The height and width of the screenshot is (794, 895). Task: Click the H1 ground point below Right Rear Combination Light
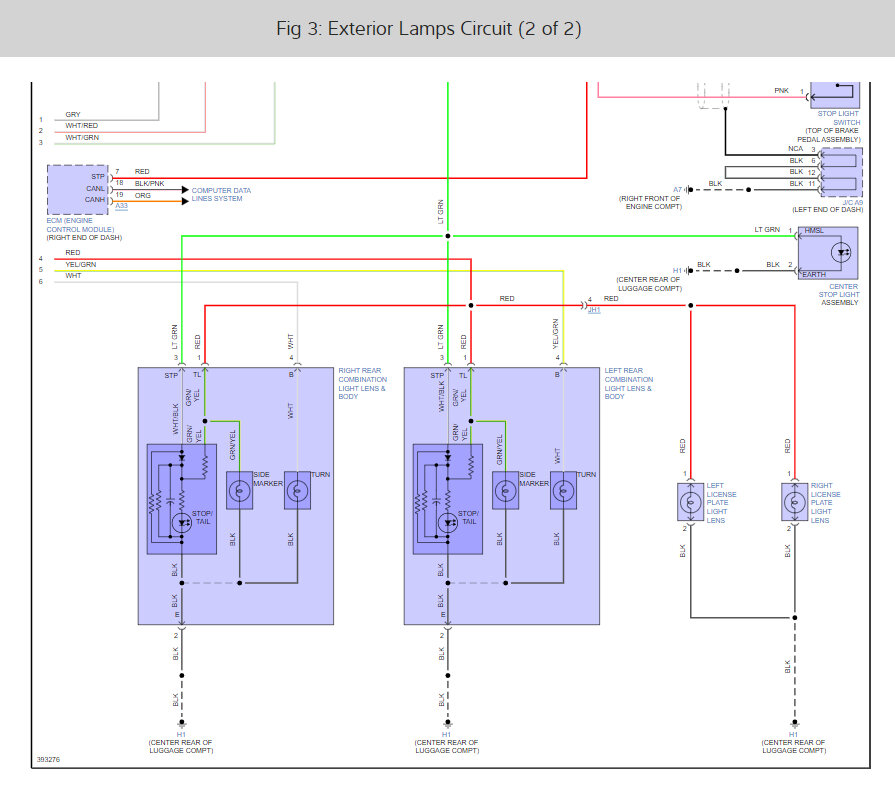point(182,723)
